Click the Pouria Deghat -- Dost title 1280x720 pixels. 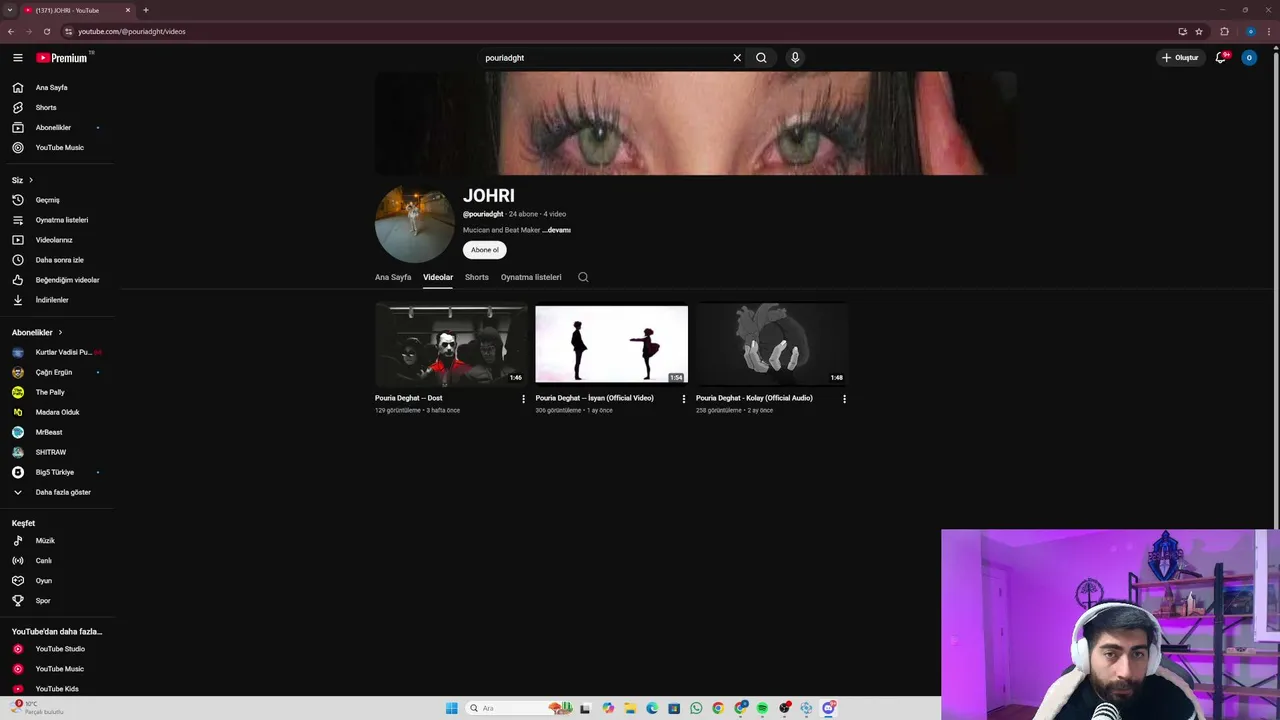[x=408, y=398]
